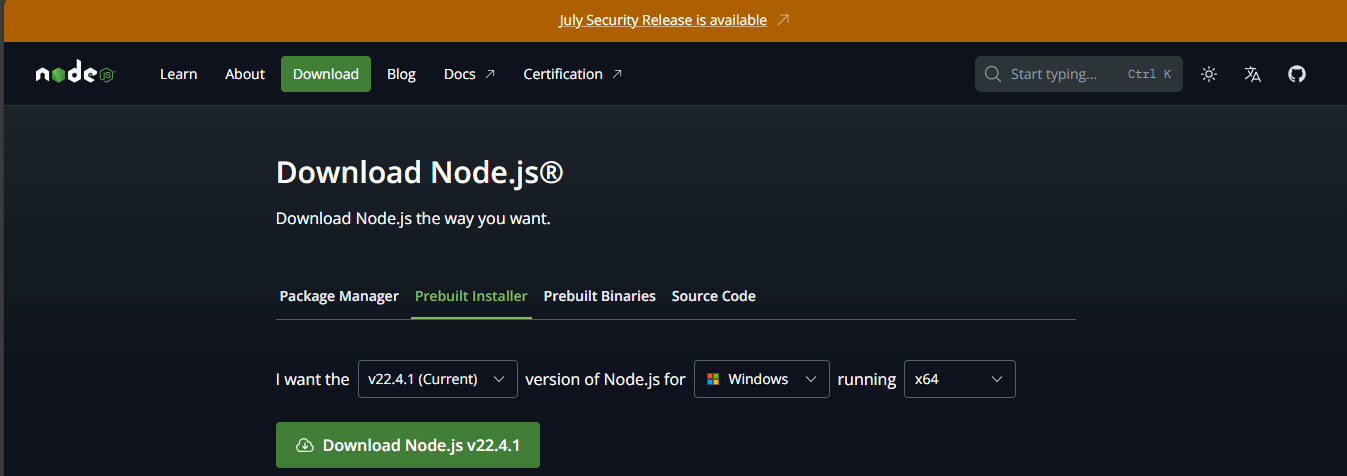This screenshot has width=1347, height=476.
Task: Click the Download navigation button
Action: pos(326,74)
